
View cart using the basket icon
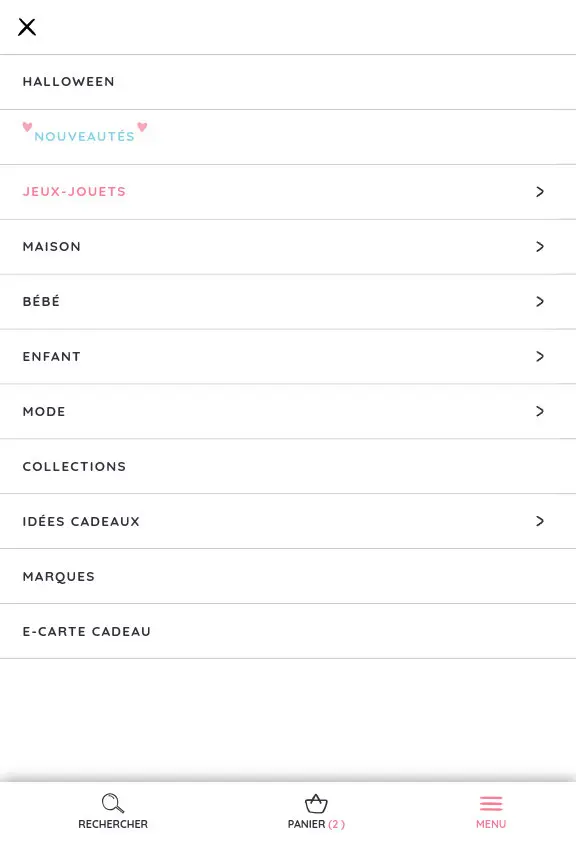coord(316,803)
